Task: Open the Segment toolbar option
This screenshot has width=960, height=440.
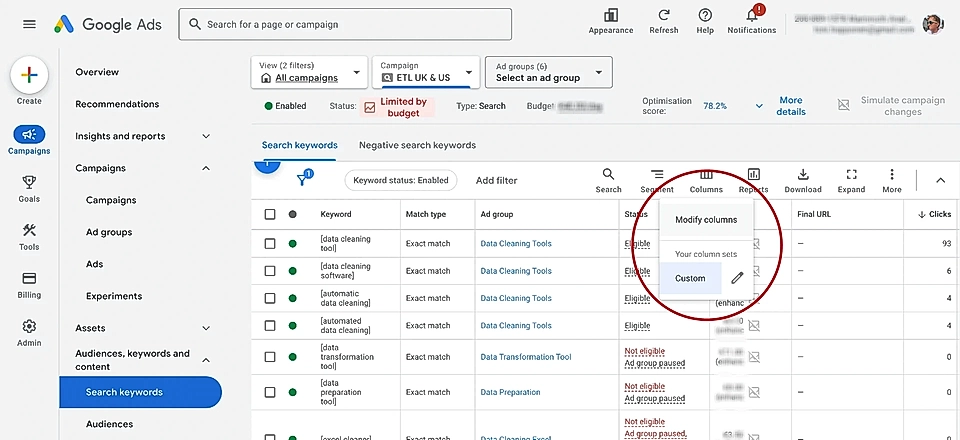Action: pos(657,181)
